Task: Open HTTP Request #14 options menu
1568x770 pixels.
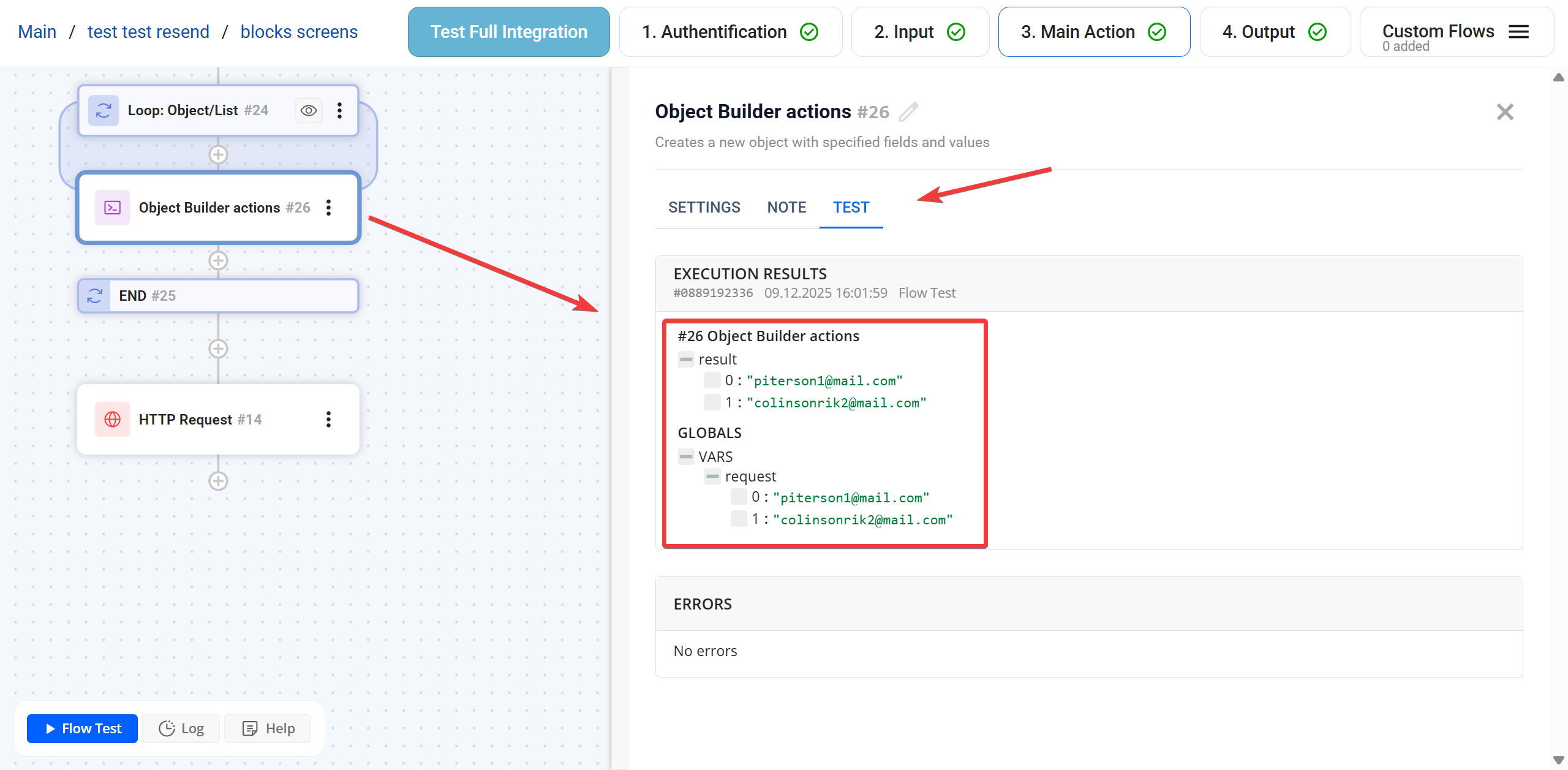Action: click(329, 420)
